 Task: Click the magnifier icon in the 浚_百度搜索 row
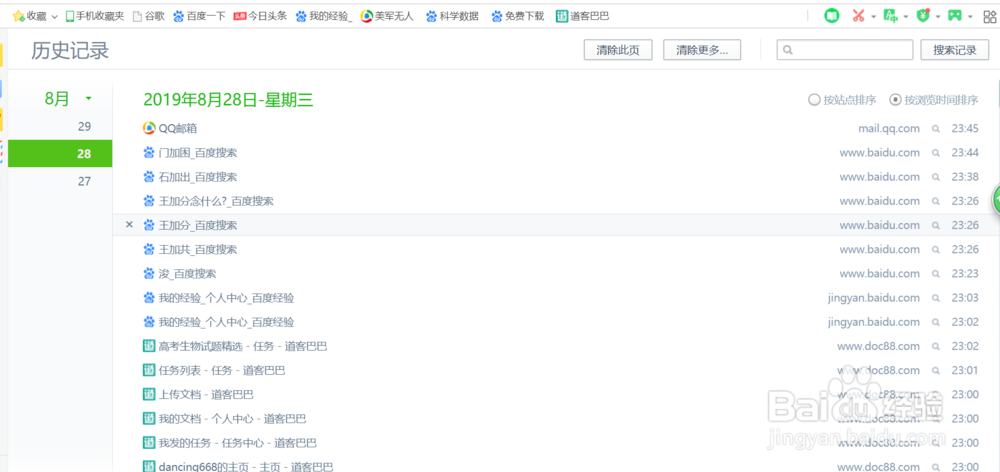[936, 274]
